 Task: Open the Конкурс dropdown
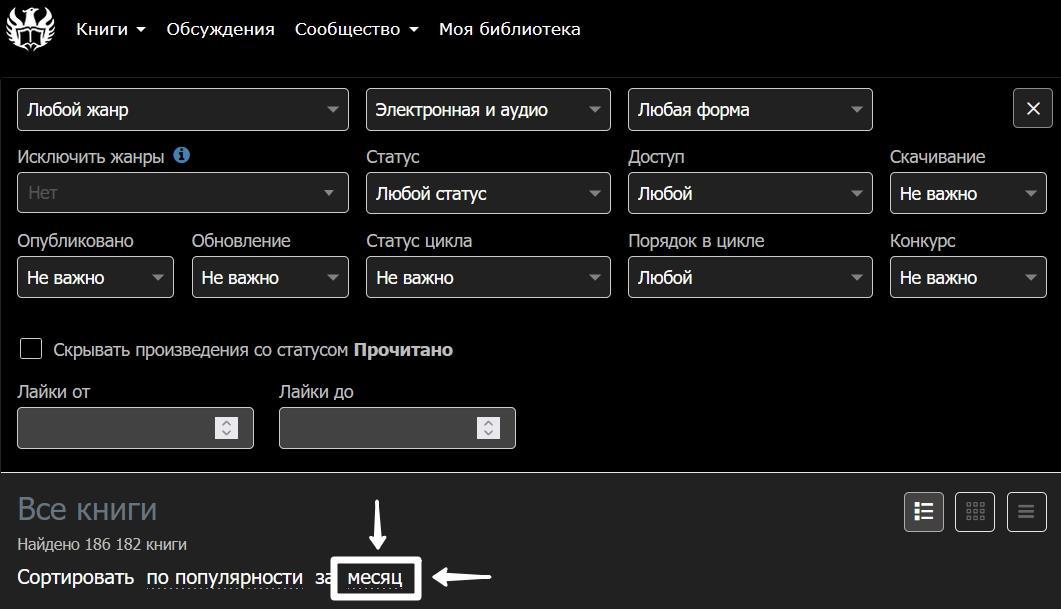coord(968,277)
